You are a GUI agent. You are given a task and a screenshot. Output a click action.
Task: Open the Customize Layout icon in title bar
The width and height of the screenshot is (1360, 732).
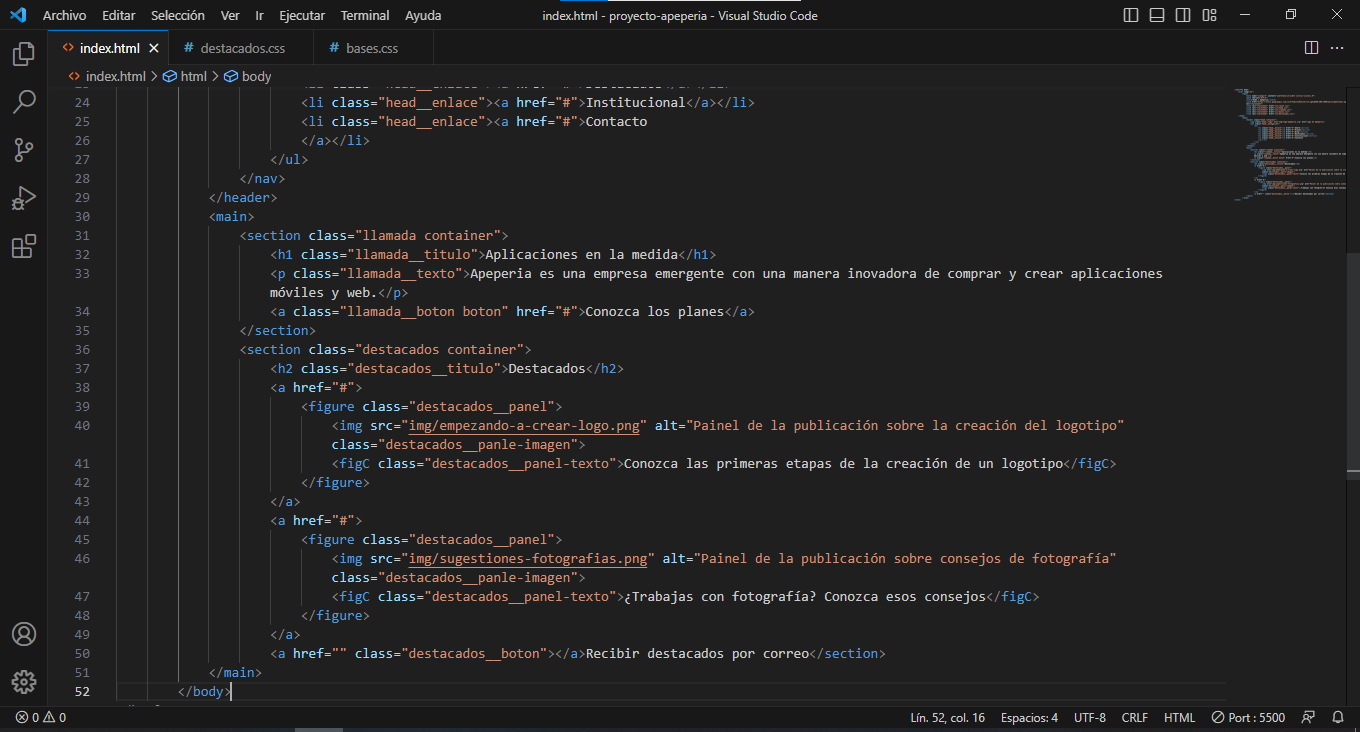(1209, 15)
